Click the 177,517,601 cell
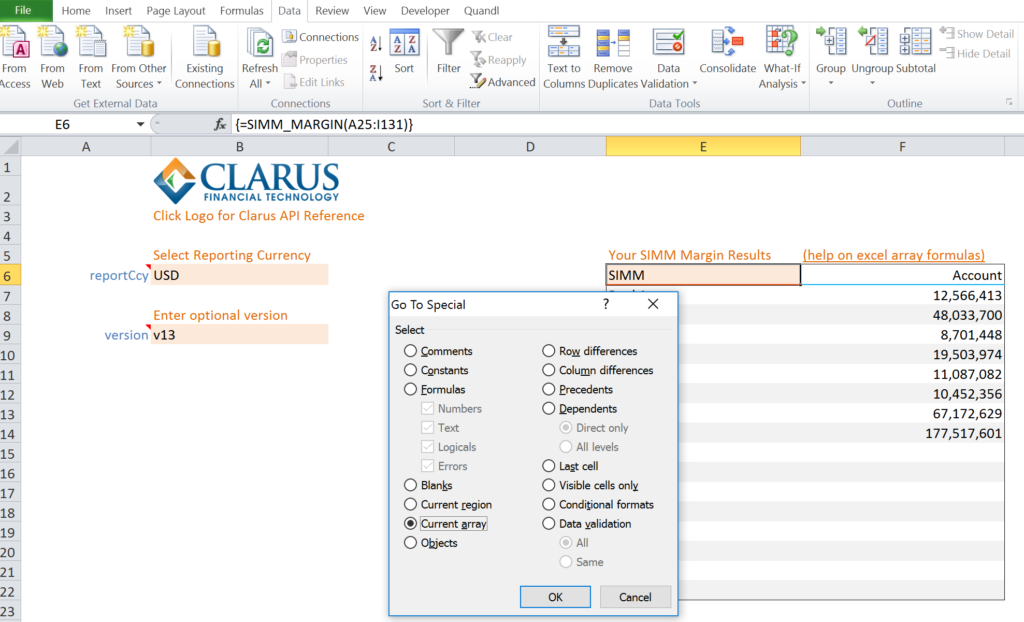Screen dimensions: 1024x622 point(903,433)
